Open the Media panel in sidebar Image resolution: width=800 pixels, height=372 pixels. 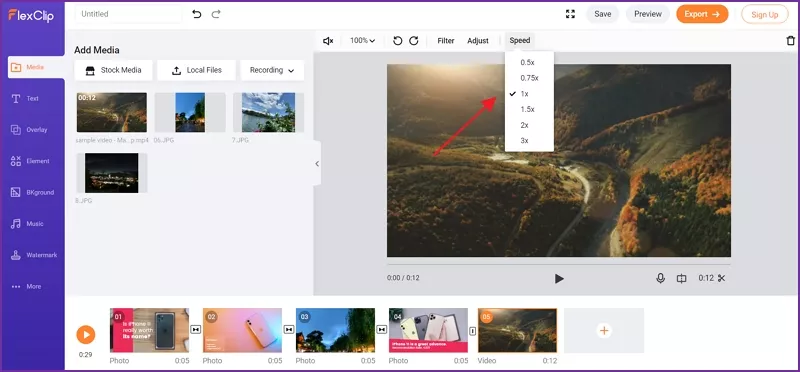click(x=36, y=67)
